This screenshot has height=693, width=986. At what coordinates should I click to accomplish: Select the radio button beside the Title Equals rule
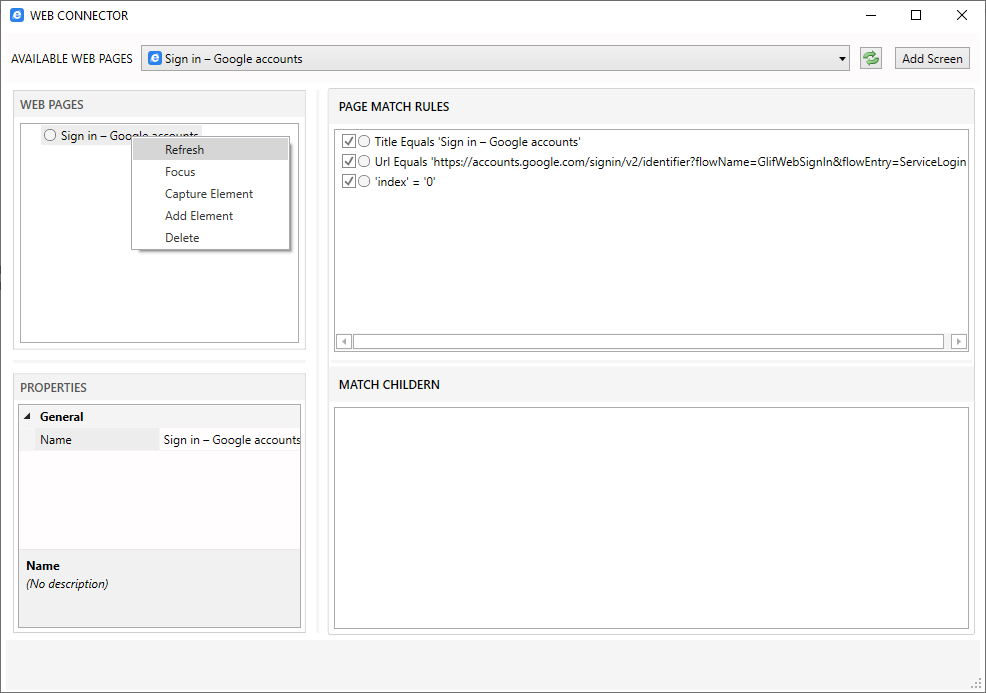[363, 141]
